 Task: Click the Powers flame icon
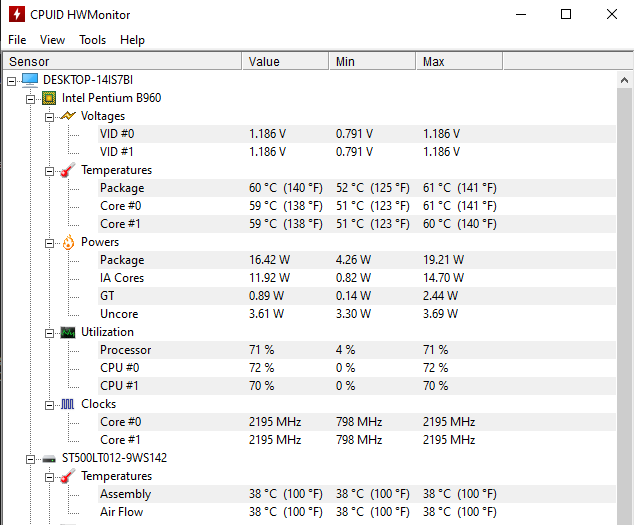68,242
